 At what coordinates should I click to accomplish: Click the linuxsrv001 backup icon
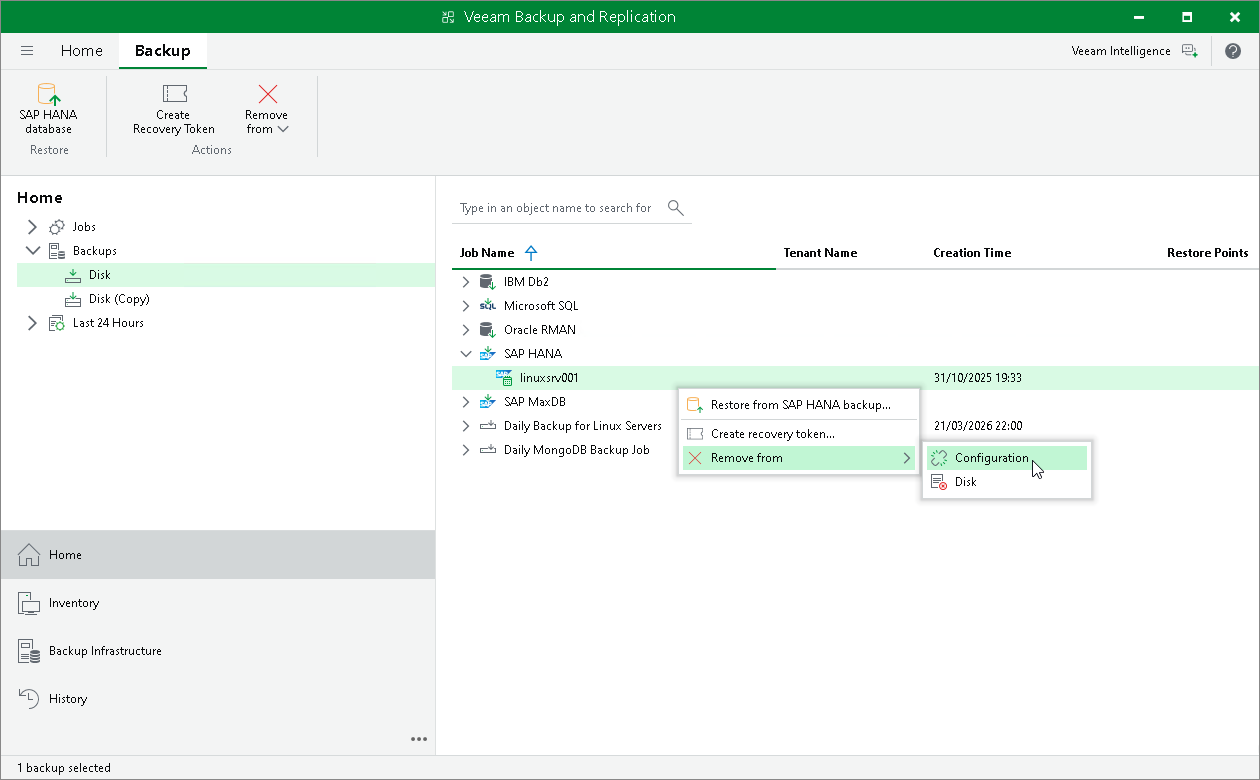[504, 378]
